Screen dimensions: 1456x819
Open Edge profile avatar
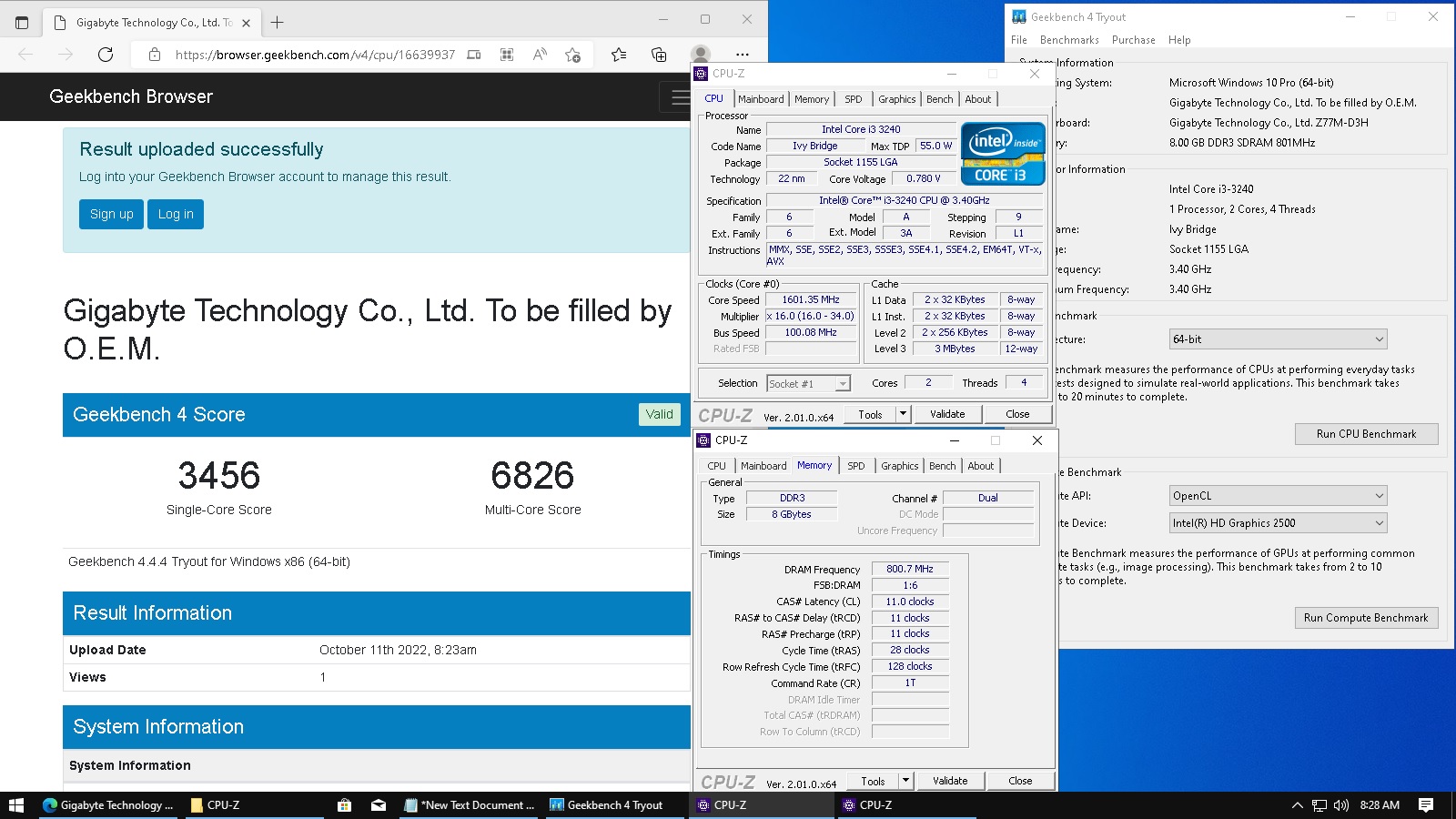(700, 55)
